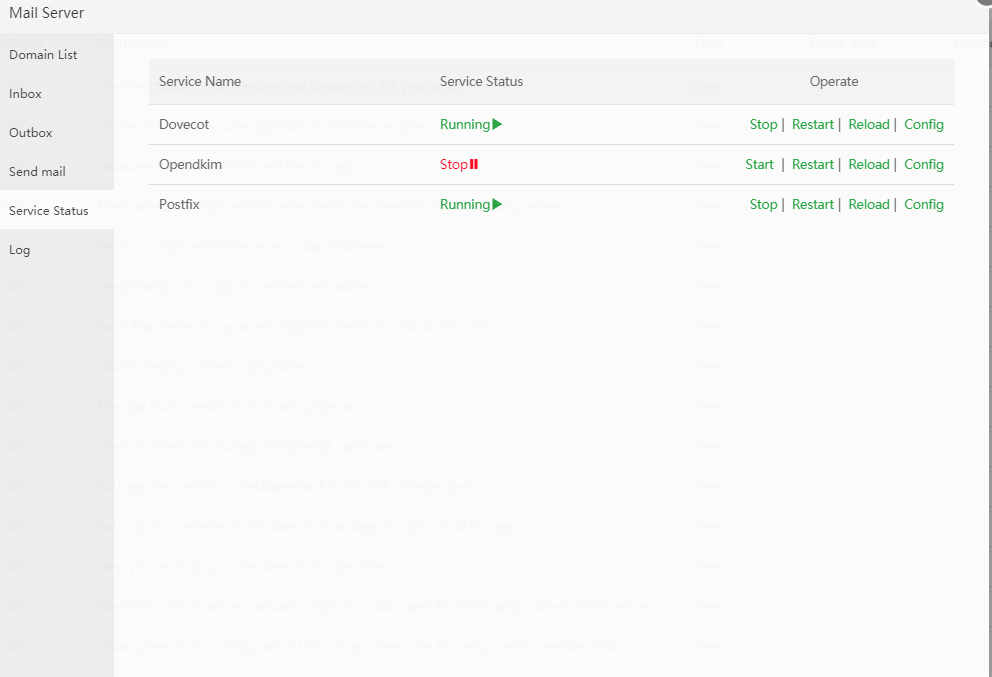
Task: Click Dovecot green running play icon
Action: (497, 125)
